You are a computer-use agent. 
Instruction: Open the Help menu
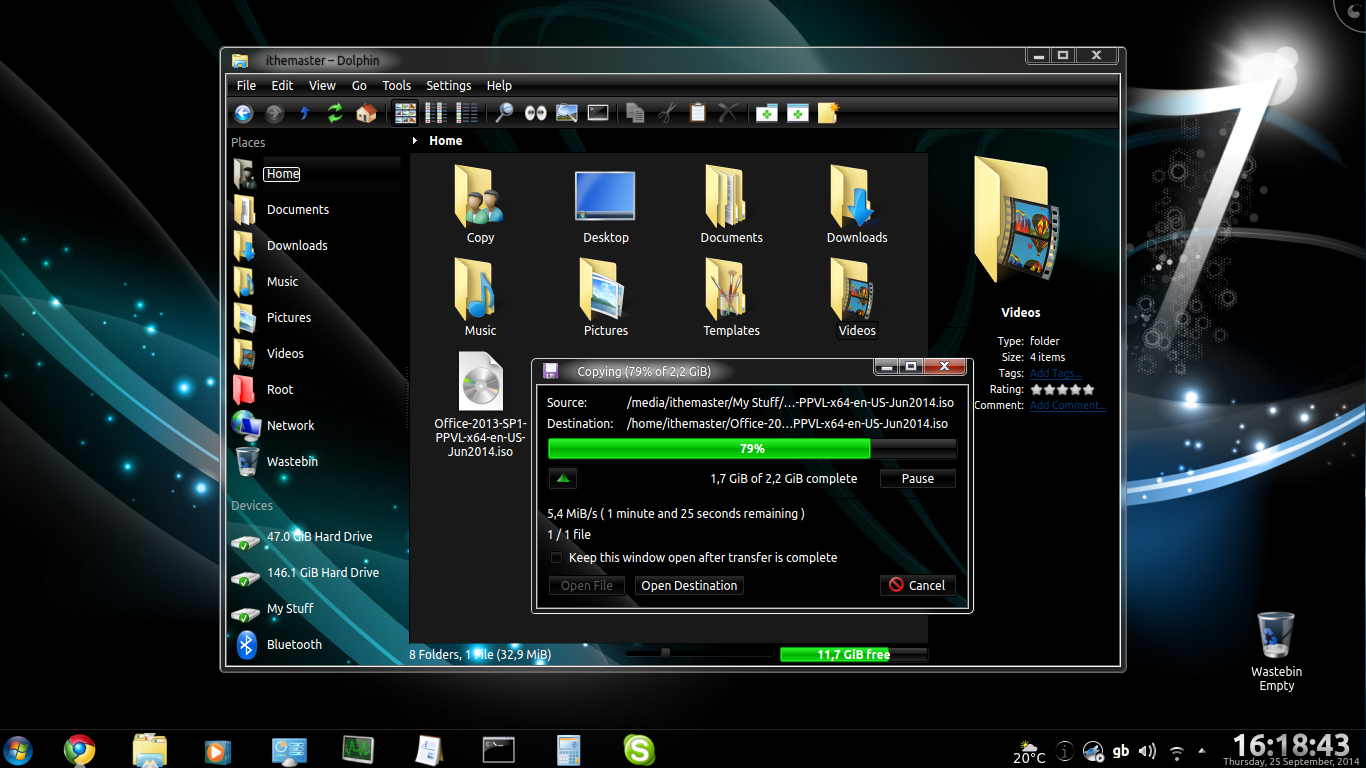[499, 85]
